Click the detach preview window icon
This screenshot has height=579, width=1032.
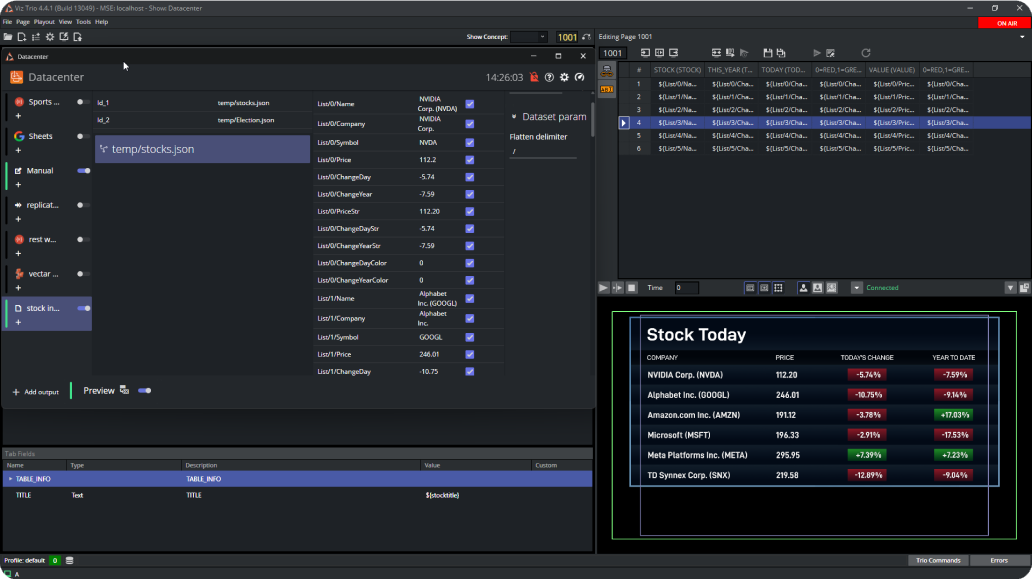pos(1025,288)
